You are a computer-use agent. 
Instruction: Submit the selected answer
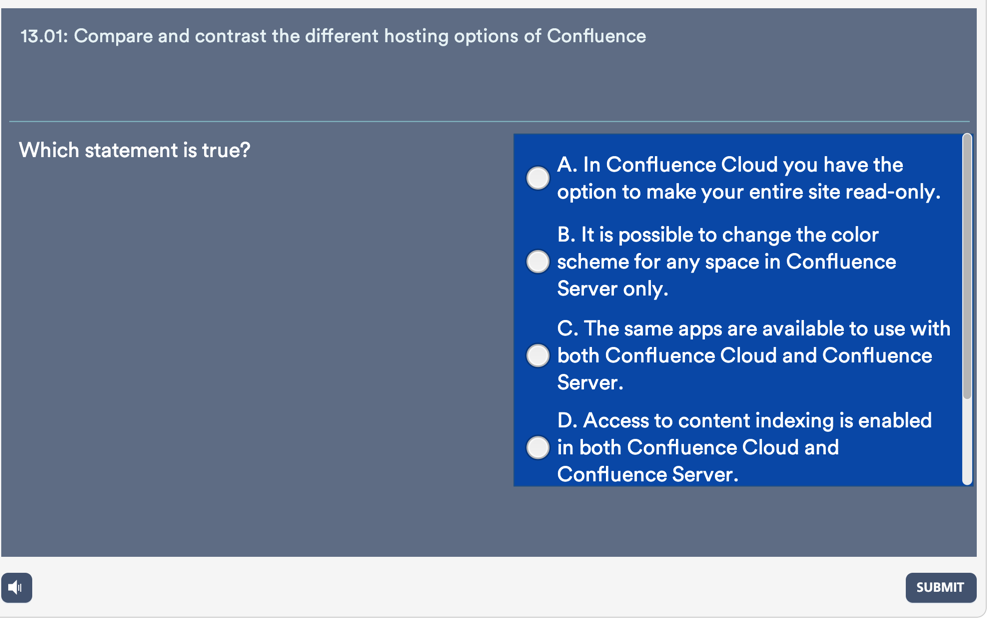940,588
